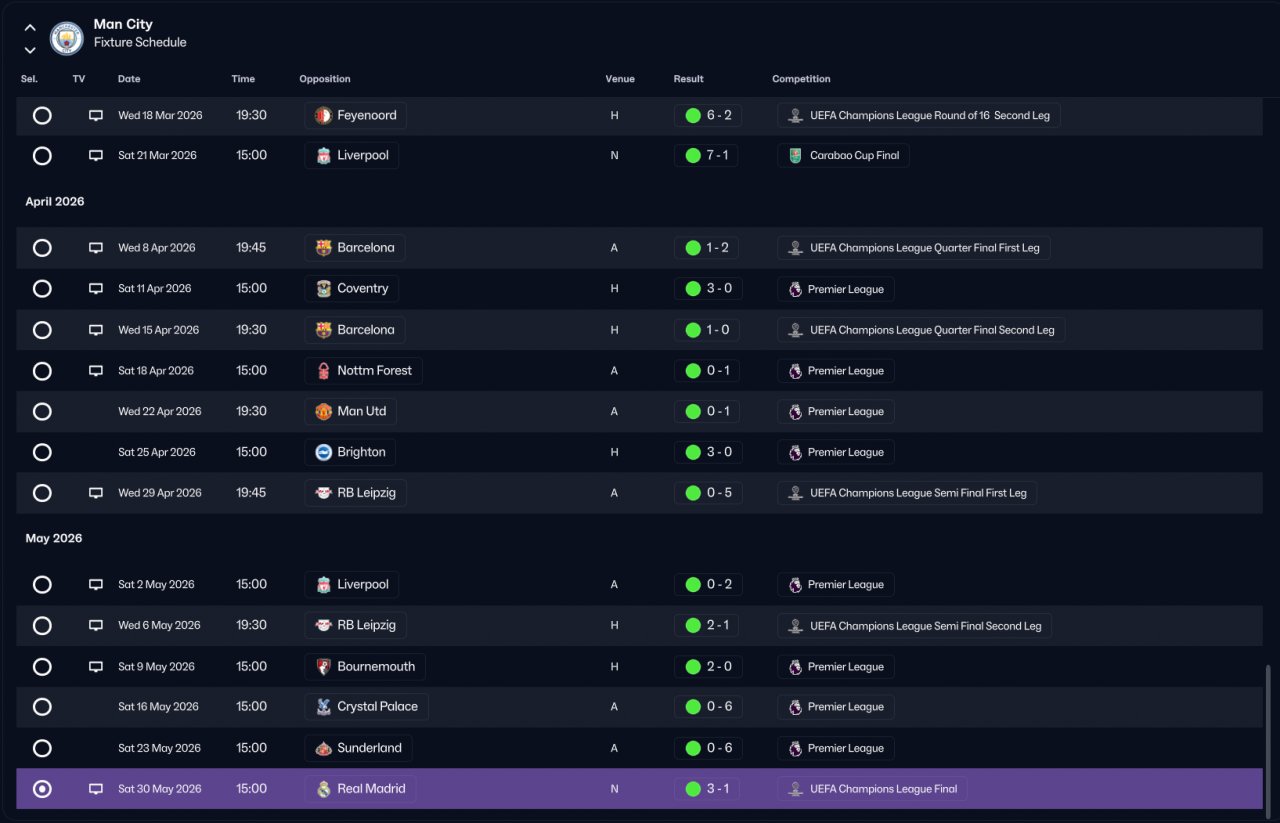The width and height of the screenshot is (1280, 823).
Task: Click Crystal Palace club crest icon
Action: coord(323,707)
